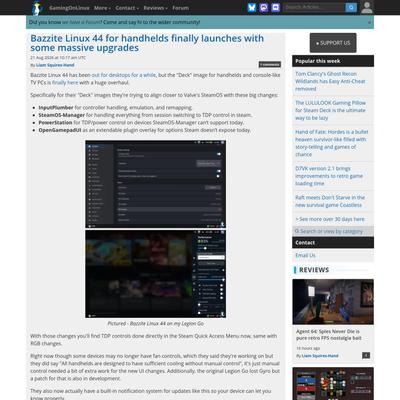Enlarge the upper Bazzite settings screenshot
Image resolution: width=400 pixels, height=400 pixels.
point(155,184)
